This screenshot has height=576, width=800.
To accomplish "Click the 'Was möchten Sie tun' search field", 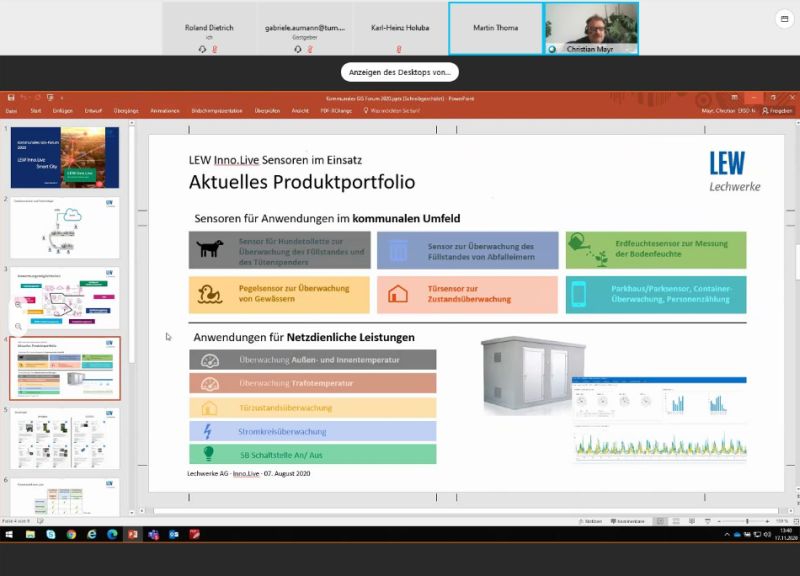I will click(x=392, y=111).
